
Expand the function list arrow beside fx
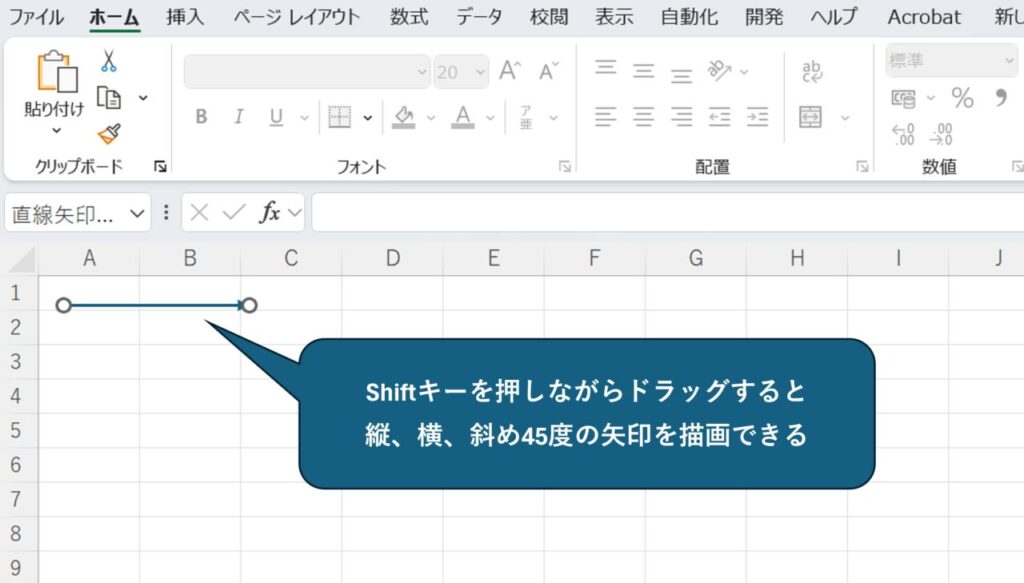tap(295, 212)
